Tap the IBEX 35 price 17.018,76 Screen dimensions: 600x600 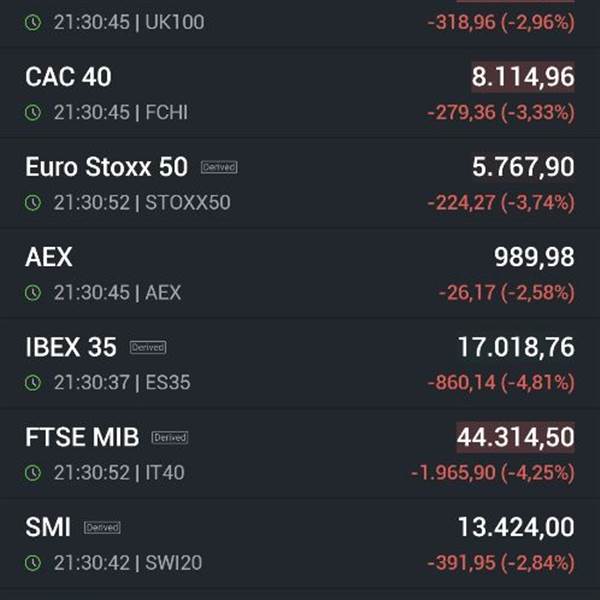[516, 347]
